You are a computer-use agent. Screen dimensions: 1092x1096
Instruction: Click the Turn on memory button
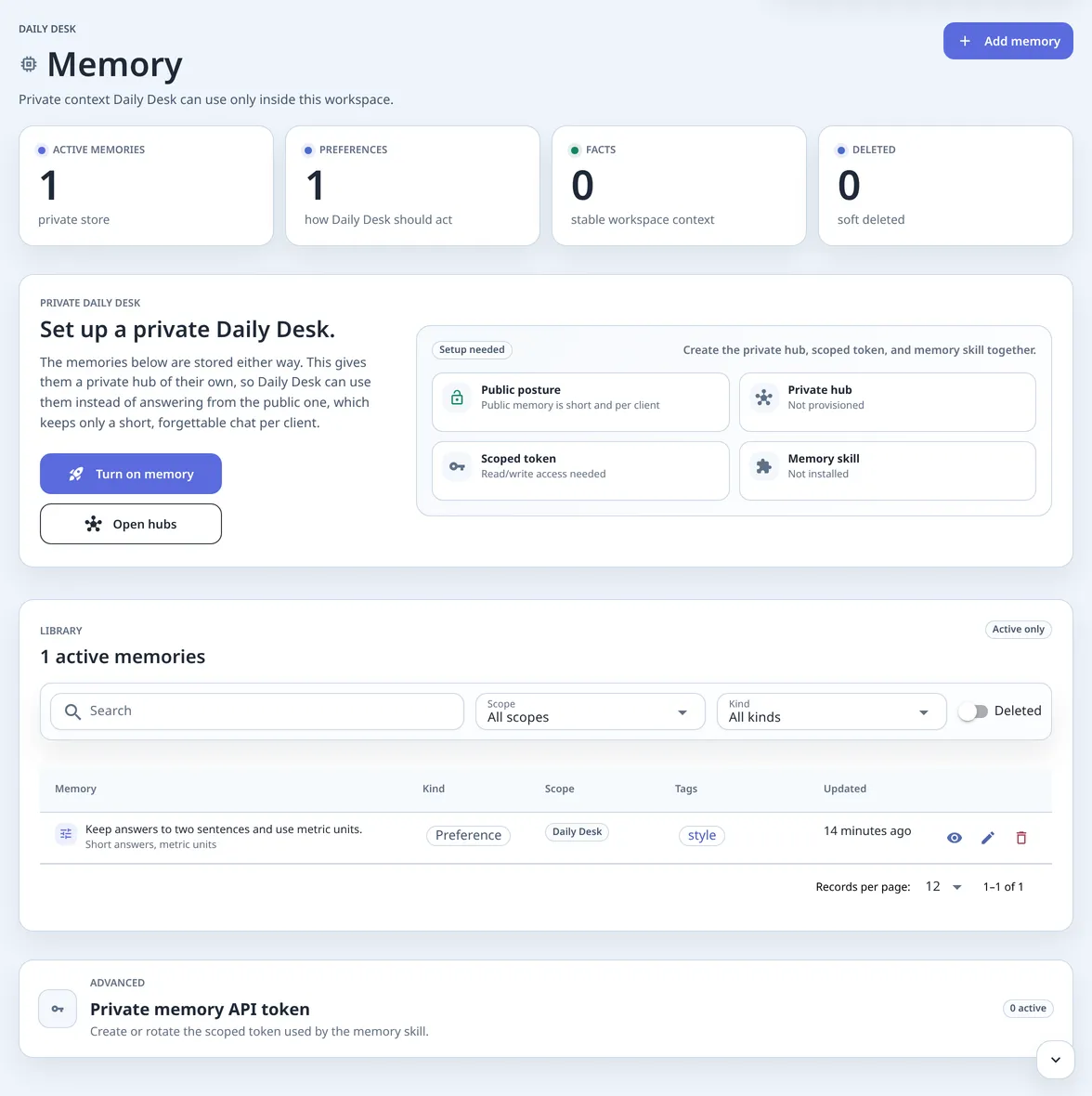131,474
